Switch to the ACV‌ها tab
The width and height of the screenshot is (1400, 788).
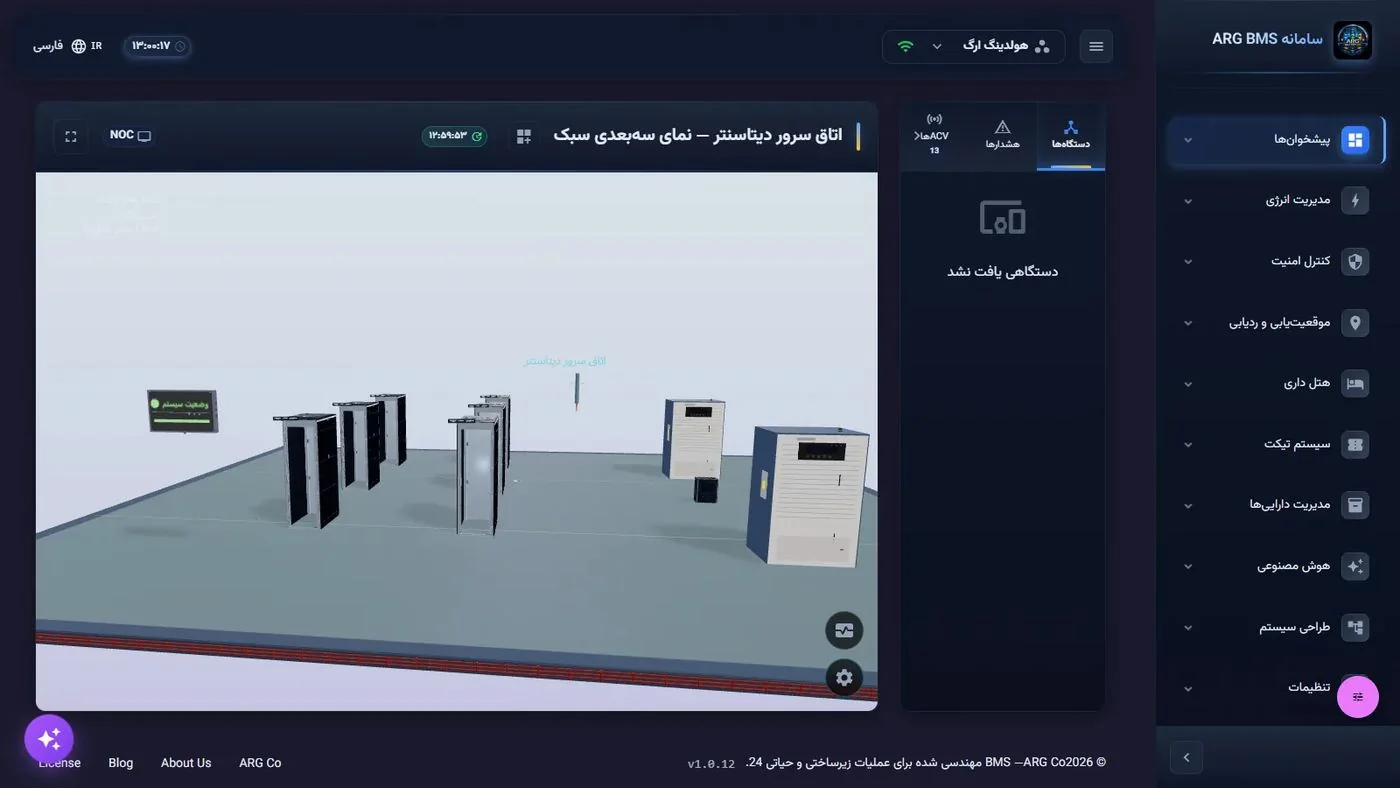point(934,136)
